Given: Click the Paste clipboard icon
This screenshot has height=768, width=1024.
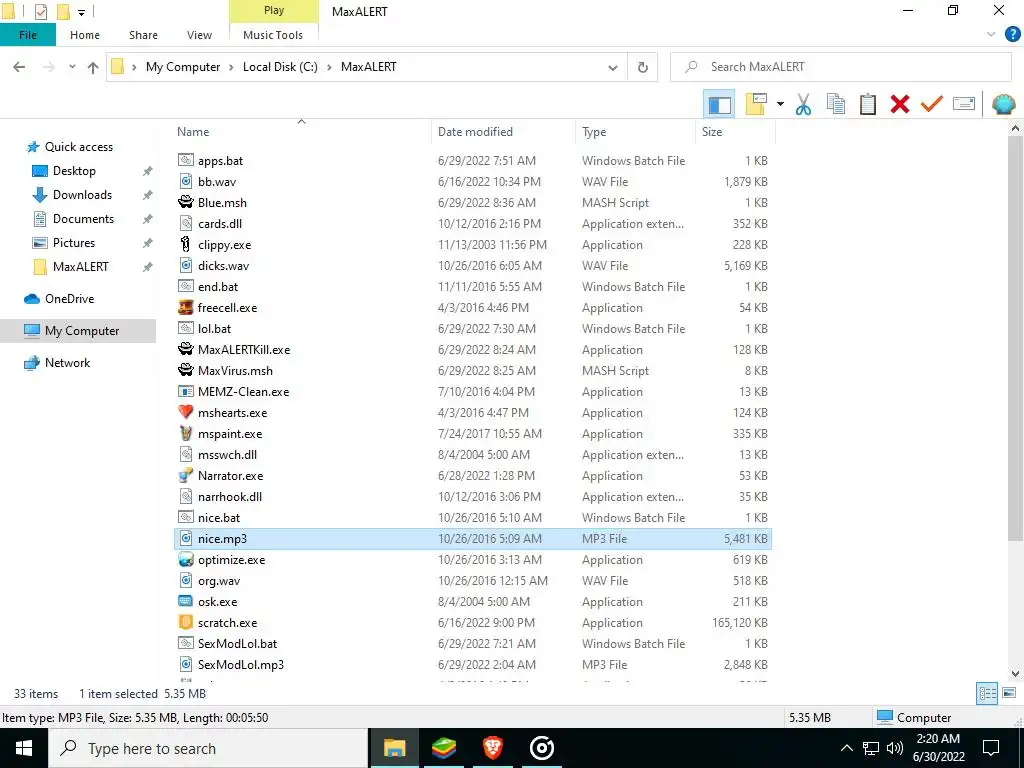Looking at the screenshot, I should [868, 104].
